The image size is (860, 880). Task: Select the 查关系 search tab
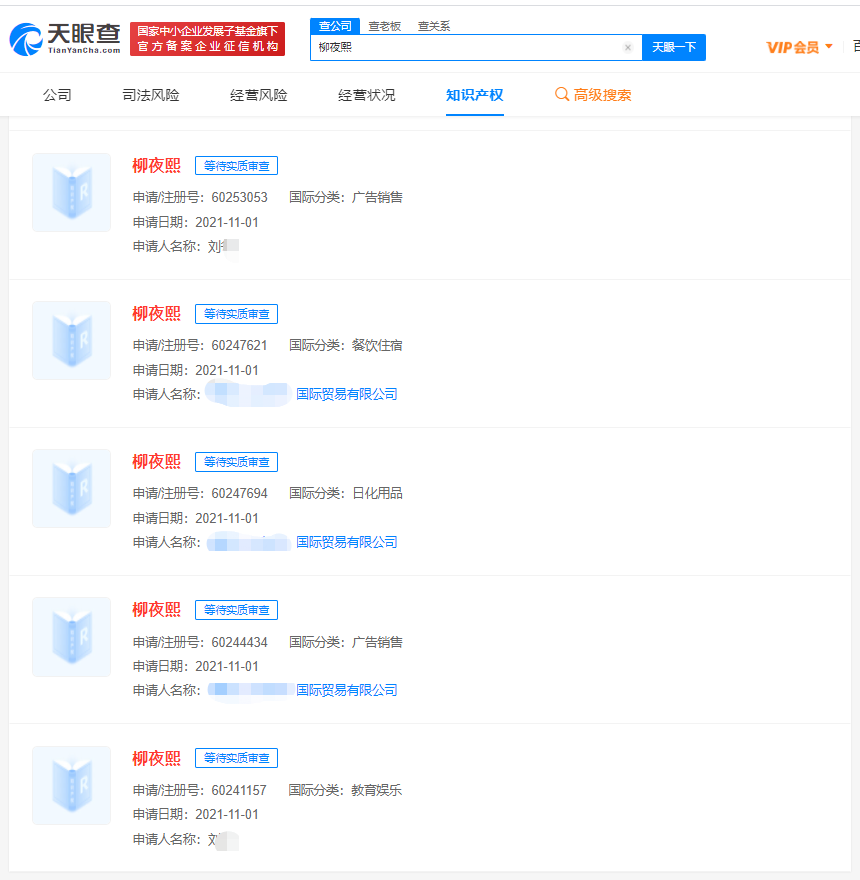[434, 26]
